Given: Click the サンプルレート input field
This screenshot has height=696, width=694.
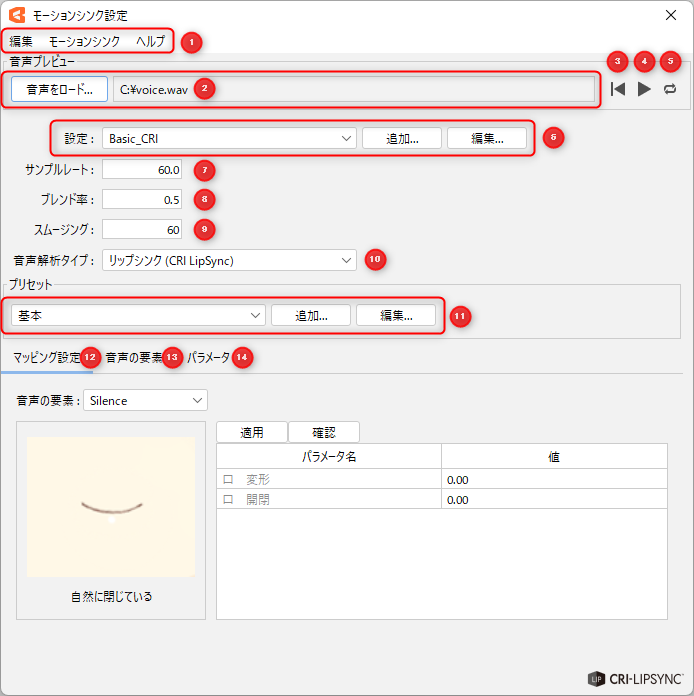Looking at the screenshot, I should pos(142,169).
